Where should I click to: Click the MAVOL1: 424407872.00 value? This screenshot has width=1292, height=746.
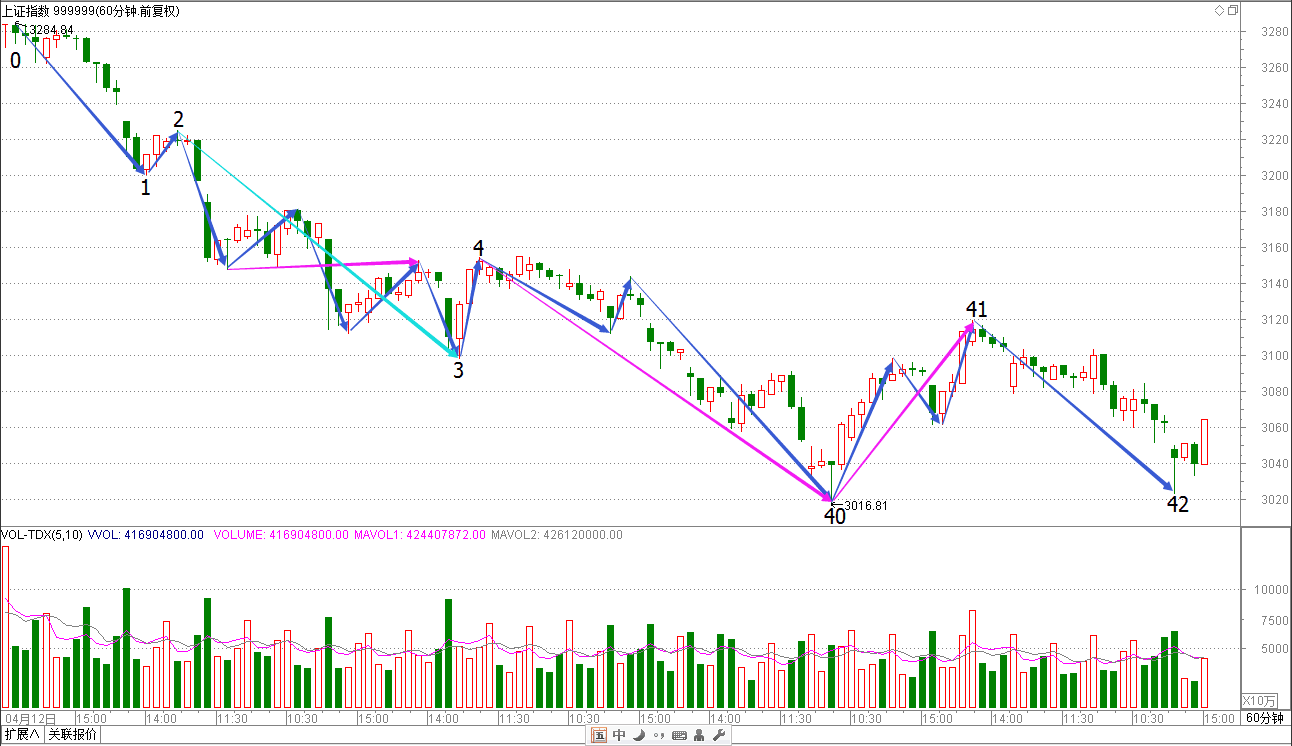[420, 535]
